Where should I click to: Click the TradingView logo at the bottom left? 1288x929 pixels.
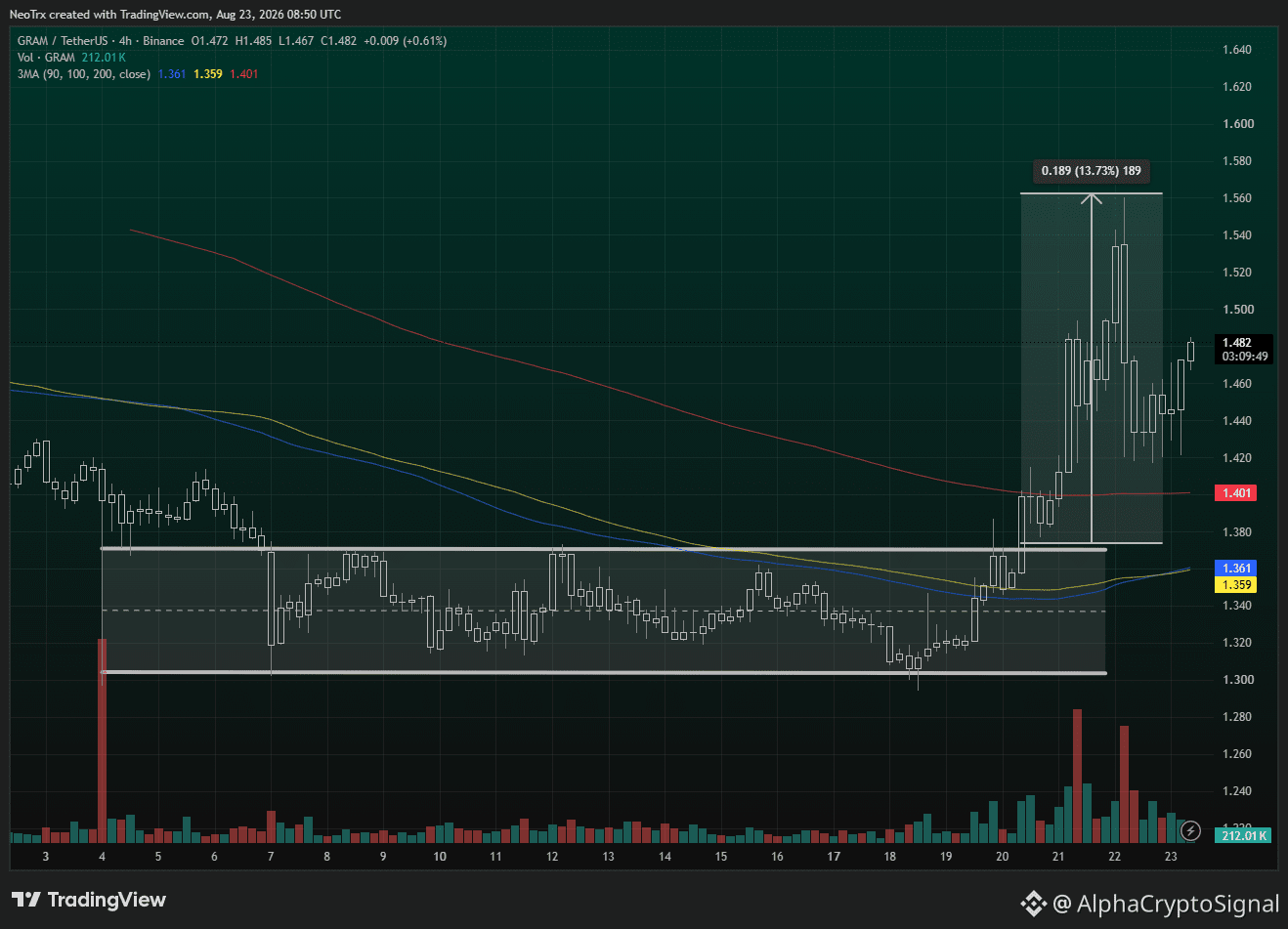89,900
